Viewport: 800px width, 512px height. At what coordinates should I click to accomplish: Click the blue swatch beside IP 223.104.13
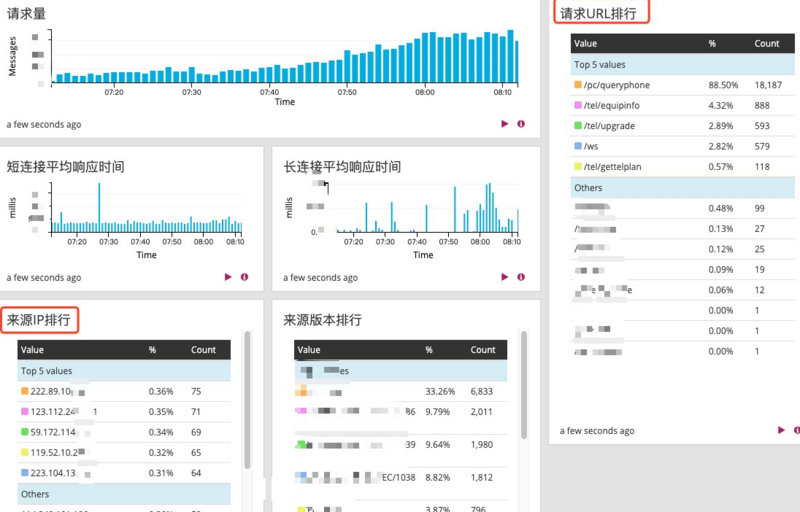(24, 473)
